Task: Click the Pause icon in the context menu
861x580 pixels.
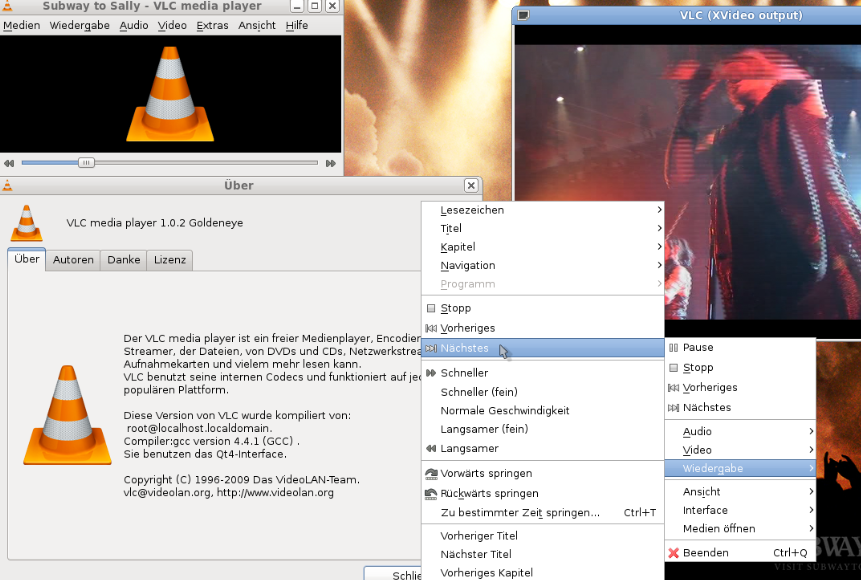Action: coord(674,348)
